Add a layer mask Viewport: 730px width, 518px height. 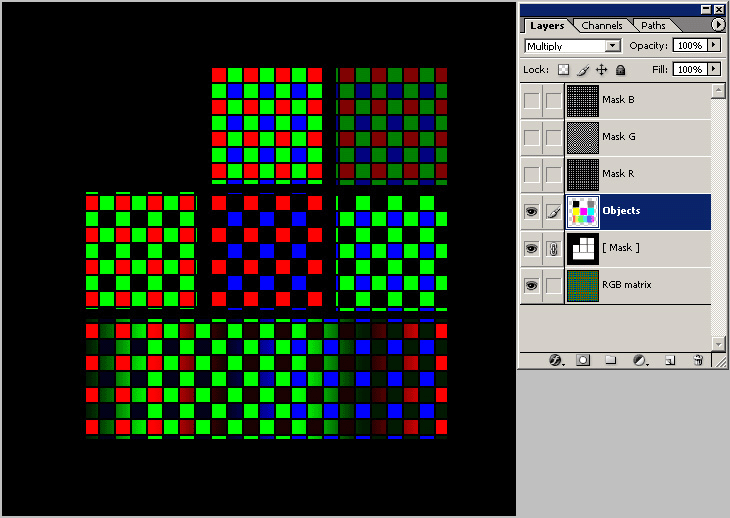583,360
